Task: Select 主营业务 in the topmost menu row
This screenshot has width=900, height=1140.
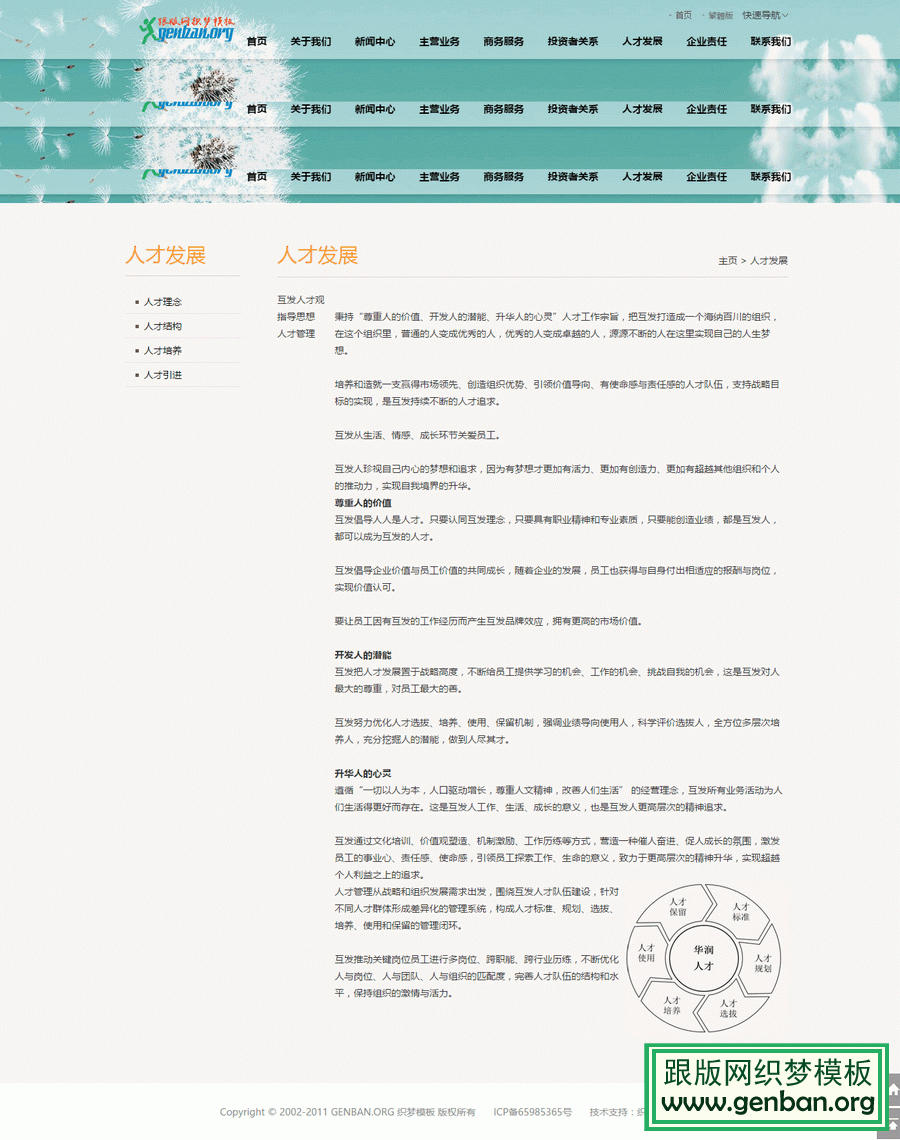Action: (439, 41)
